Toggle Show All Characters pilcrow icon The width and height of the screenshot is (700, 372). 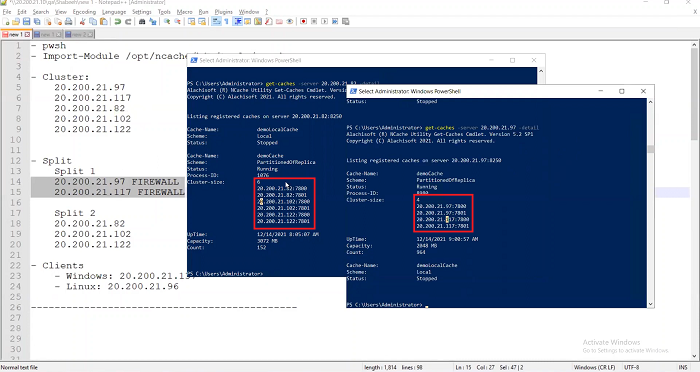(x=226, y=21)
